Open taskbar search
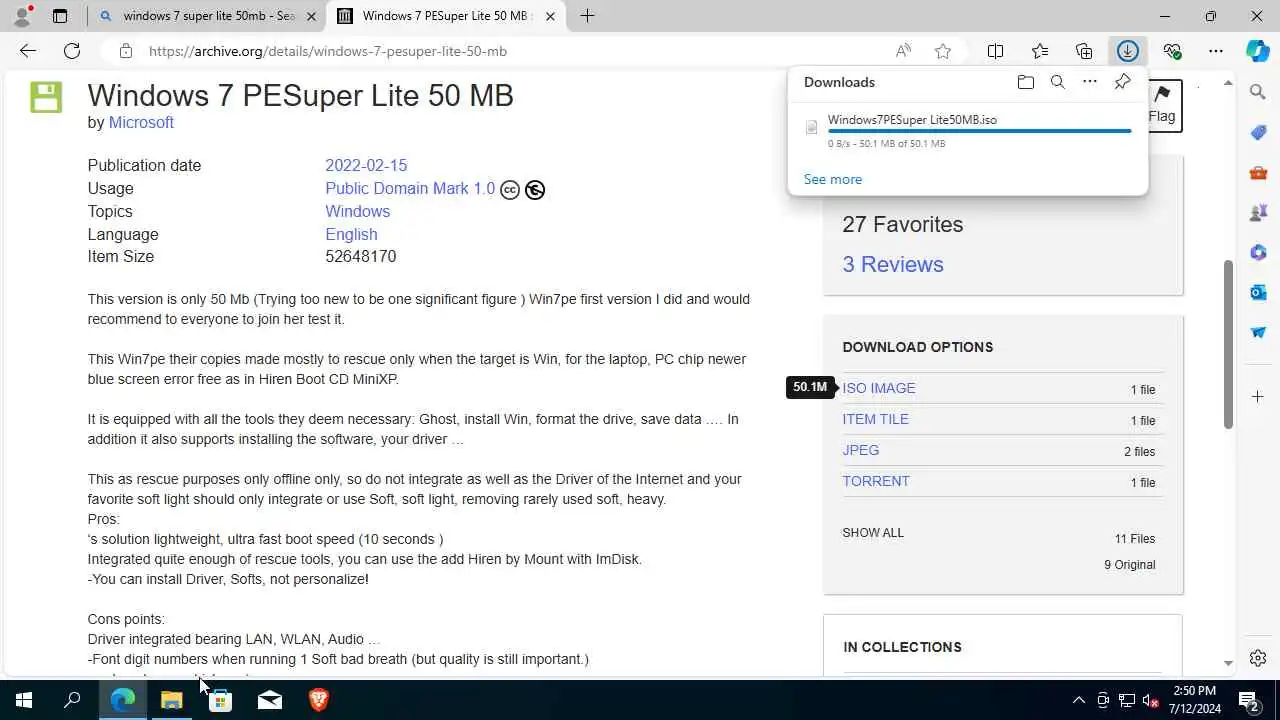Viewport: 1280px width, 720px height. coord(72,700)
